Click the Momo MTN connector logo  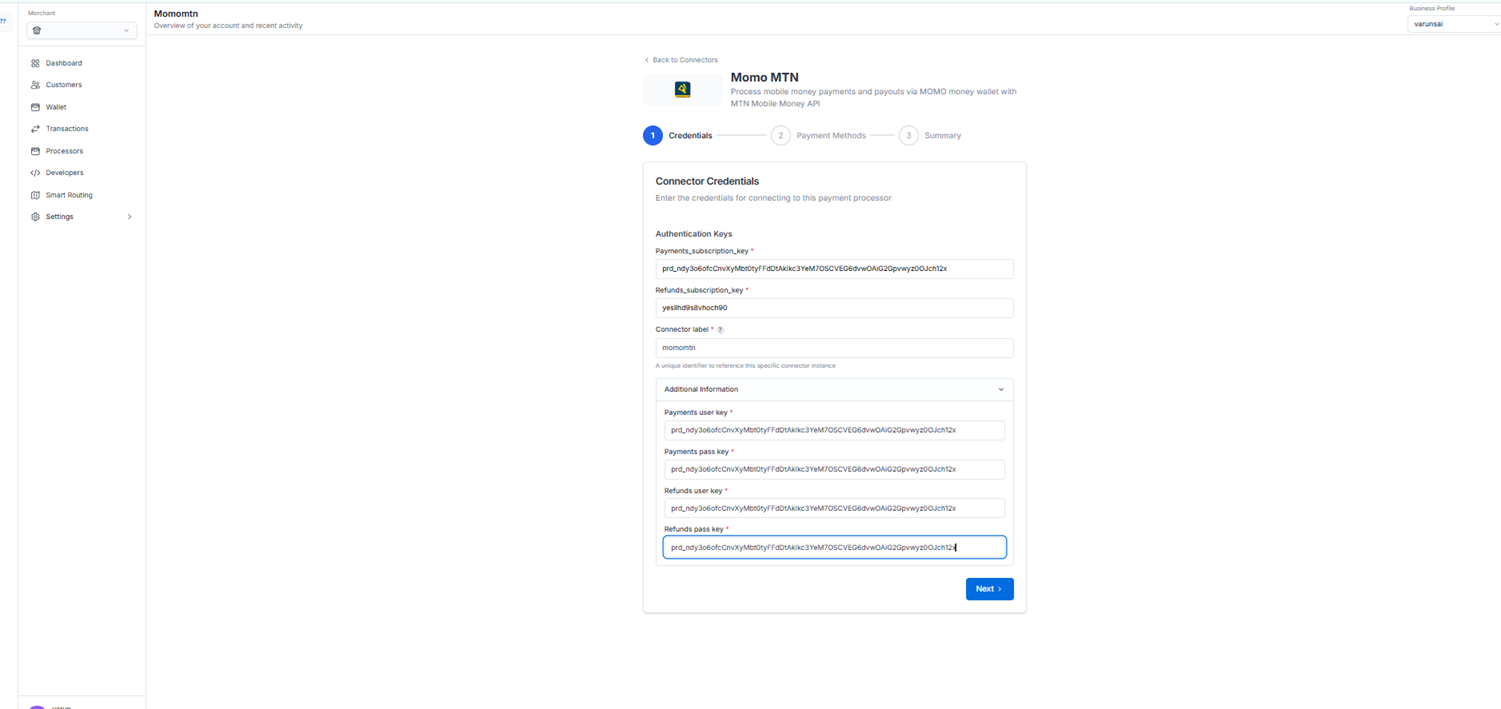point(682,90)
